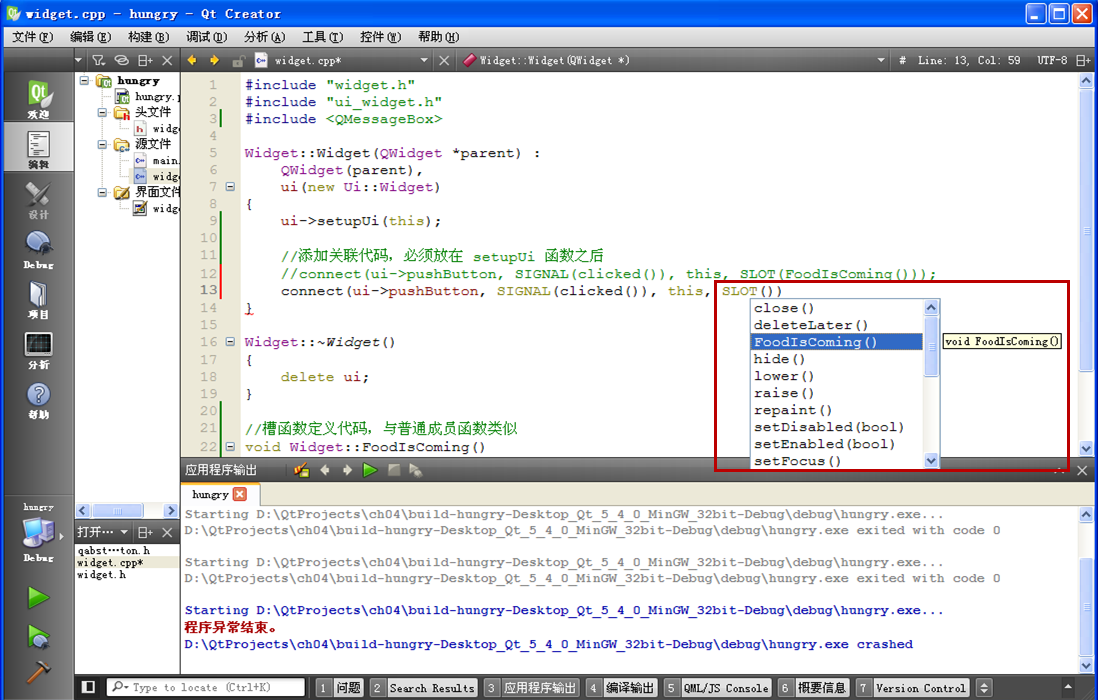
Task: Fold the Widget constructor at line 7
Action: pos(230,187)
